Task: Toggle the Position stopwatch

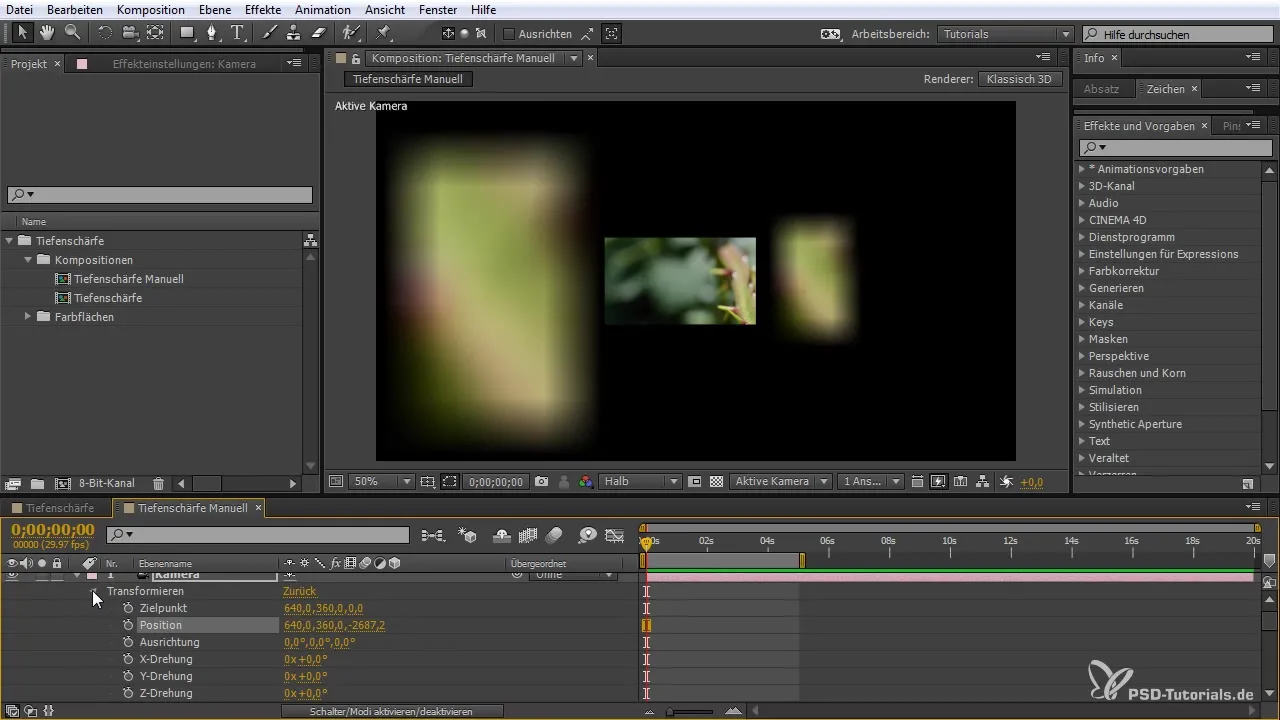Action: [x=128, y=625]
